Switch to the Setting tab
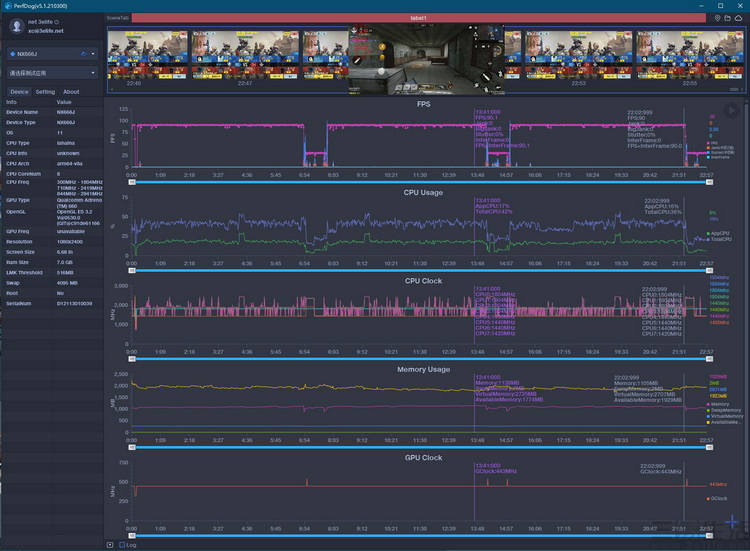 click(x=45, y=92)
